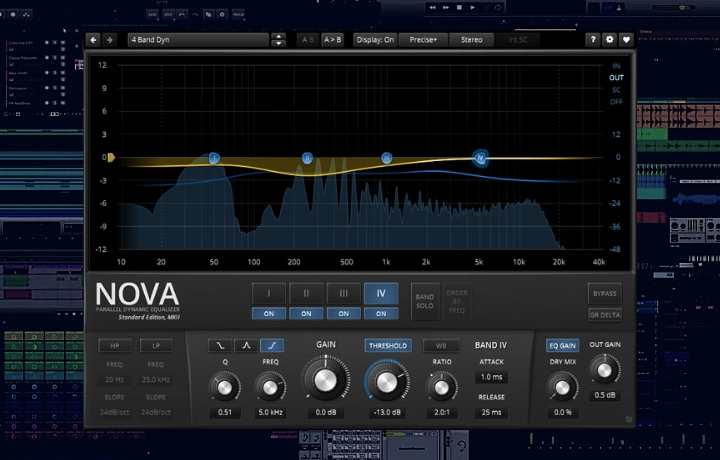Click the undo arrow in the DAW toolbar
720x460 pixels.
(x=182, y=14)
